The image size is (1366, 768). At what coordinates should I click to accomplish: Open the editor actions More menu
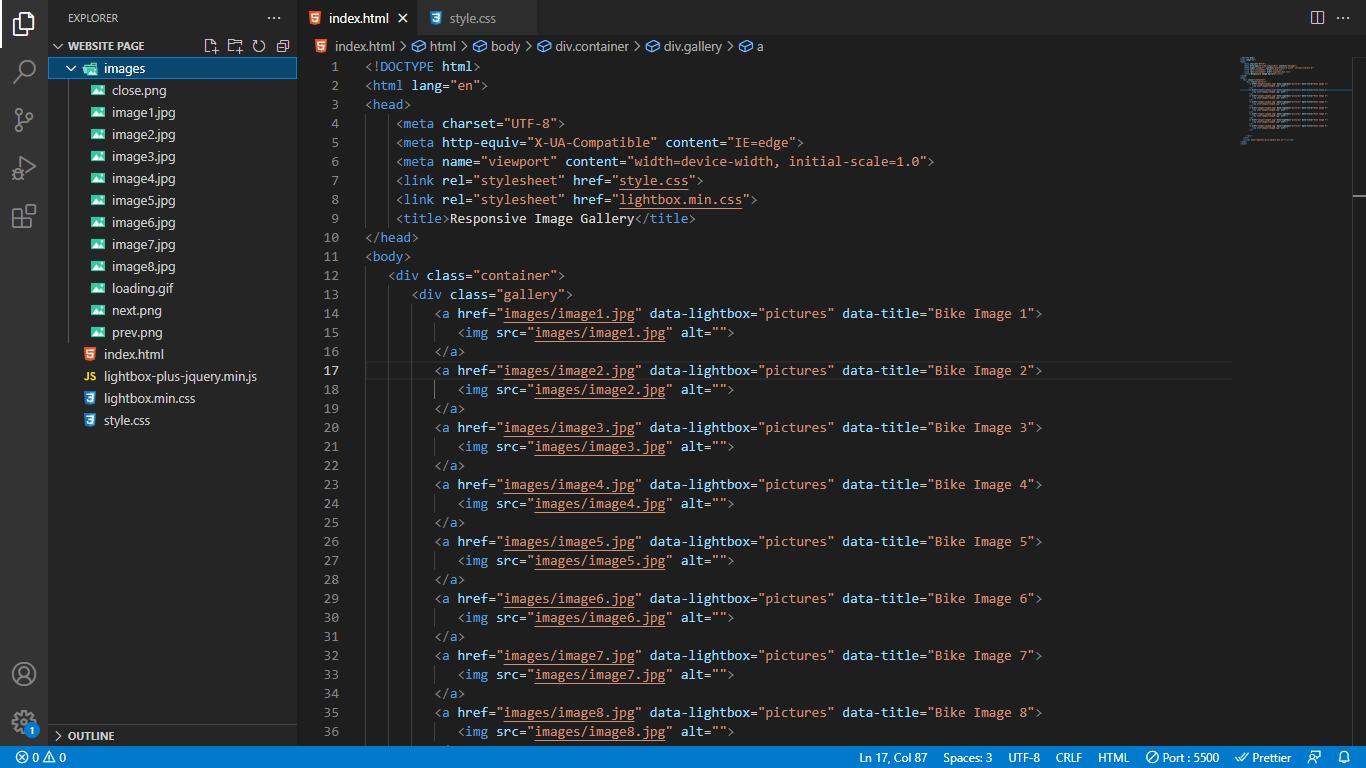[1344, 17]
